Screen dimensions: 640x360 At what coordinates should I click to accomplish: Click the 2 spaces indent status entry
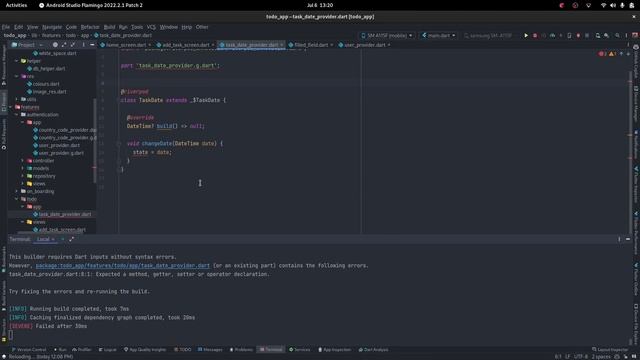pyautogui.click(x=601, y=357)
